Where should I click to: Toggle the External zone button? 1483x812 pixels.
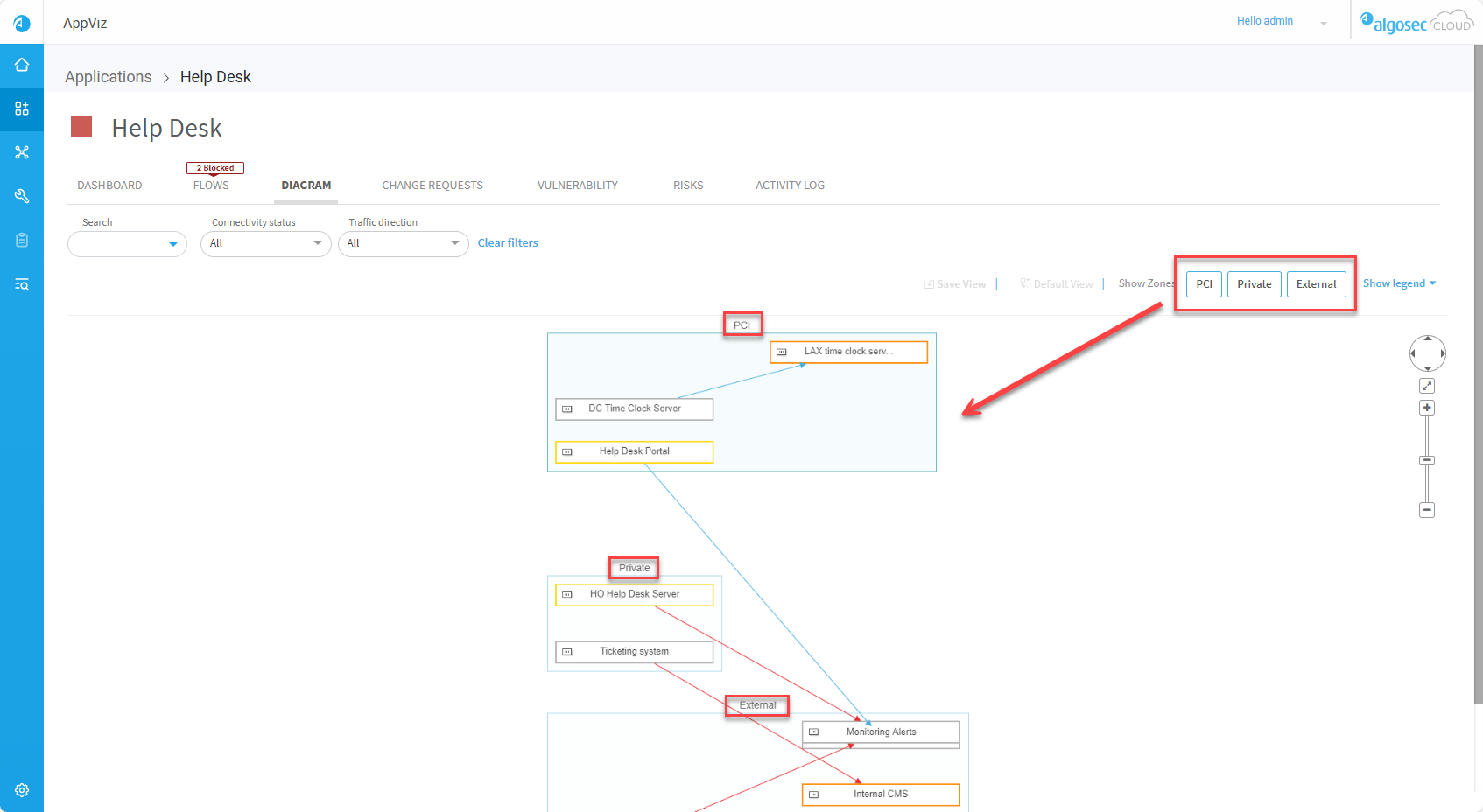pyautogui.click(x=1316, y=284)
